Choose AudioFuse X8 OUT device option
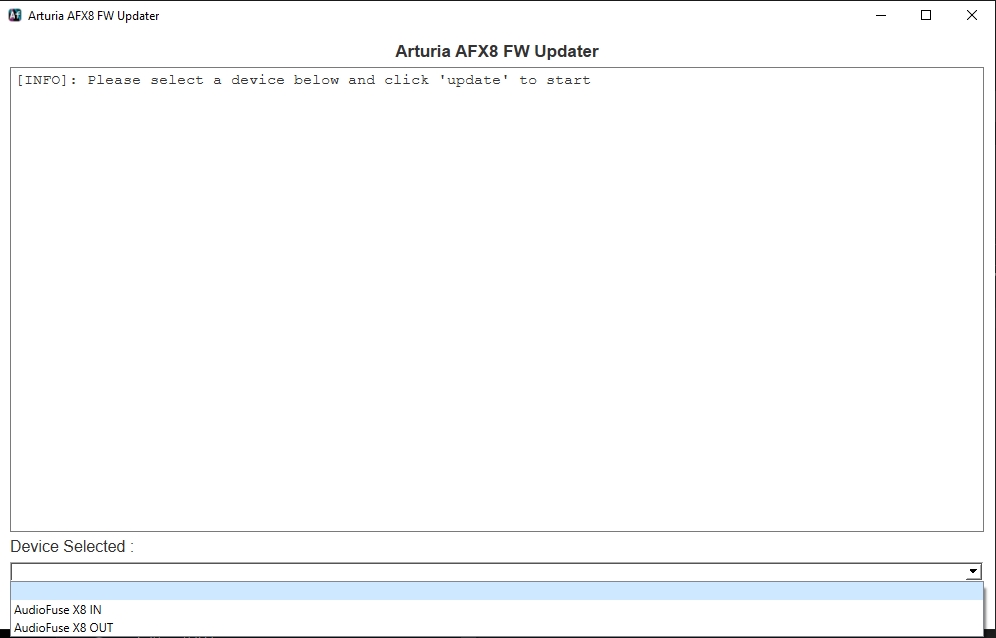This screenshot has height=638, width=996. (497, 628)
